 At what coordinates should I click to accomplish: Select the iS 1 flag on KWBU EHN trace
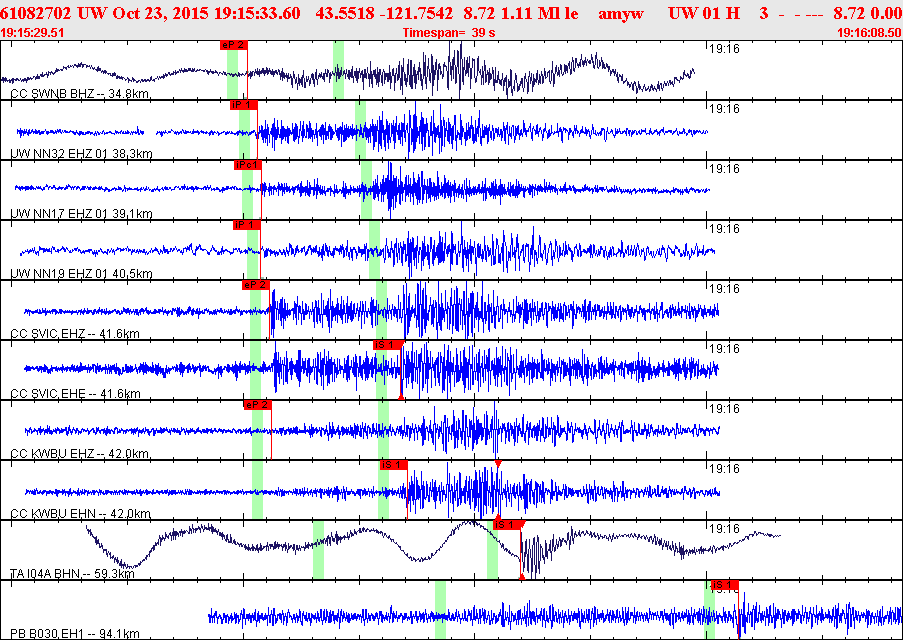click(x=393, y=464)
